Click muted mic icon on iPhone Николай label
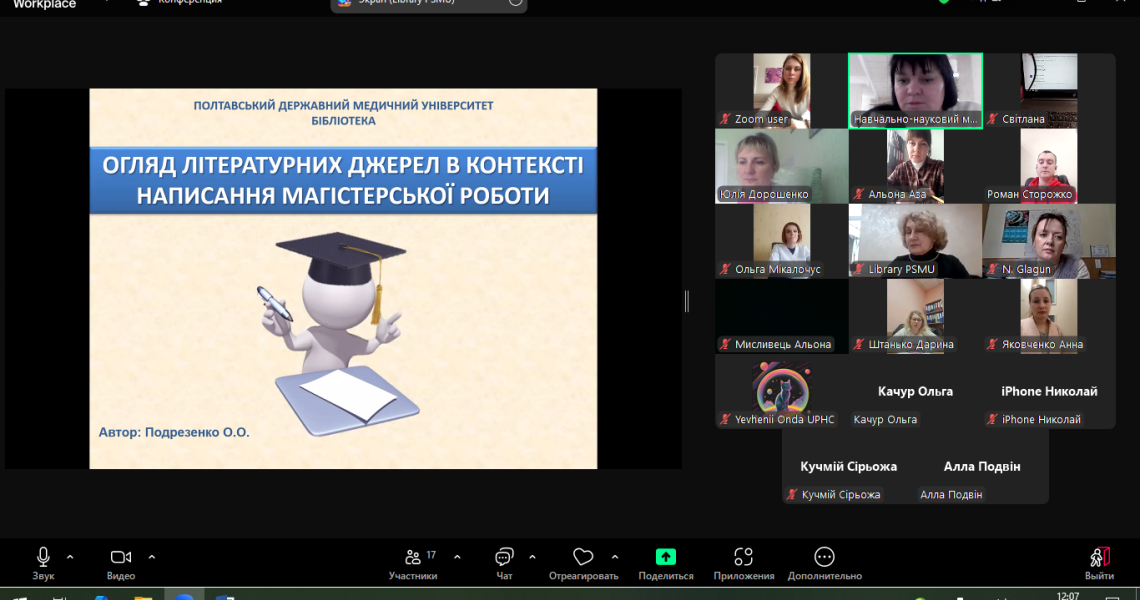The width and height of the screenshot is (1140, 600). tap(992, 420)
